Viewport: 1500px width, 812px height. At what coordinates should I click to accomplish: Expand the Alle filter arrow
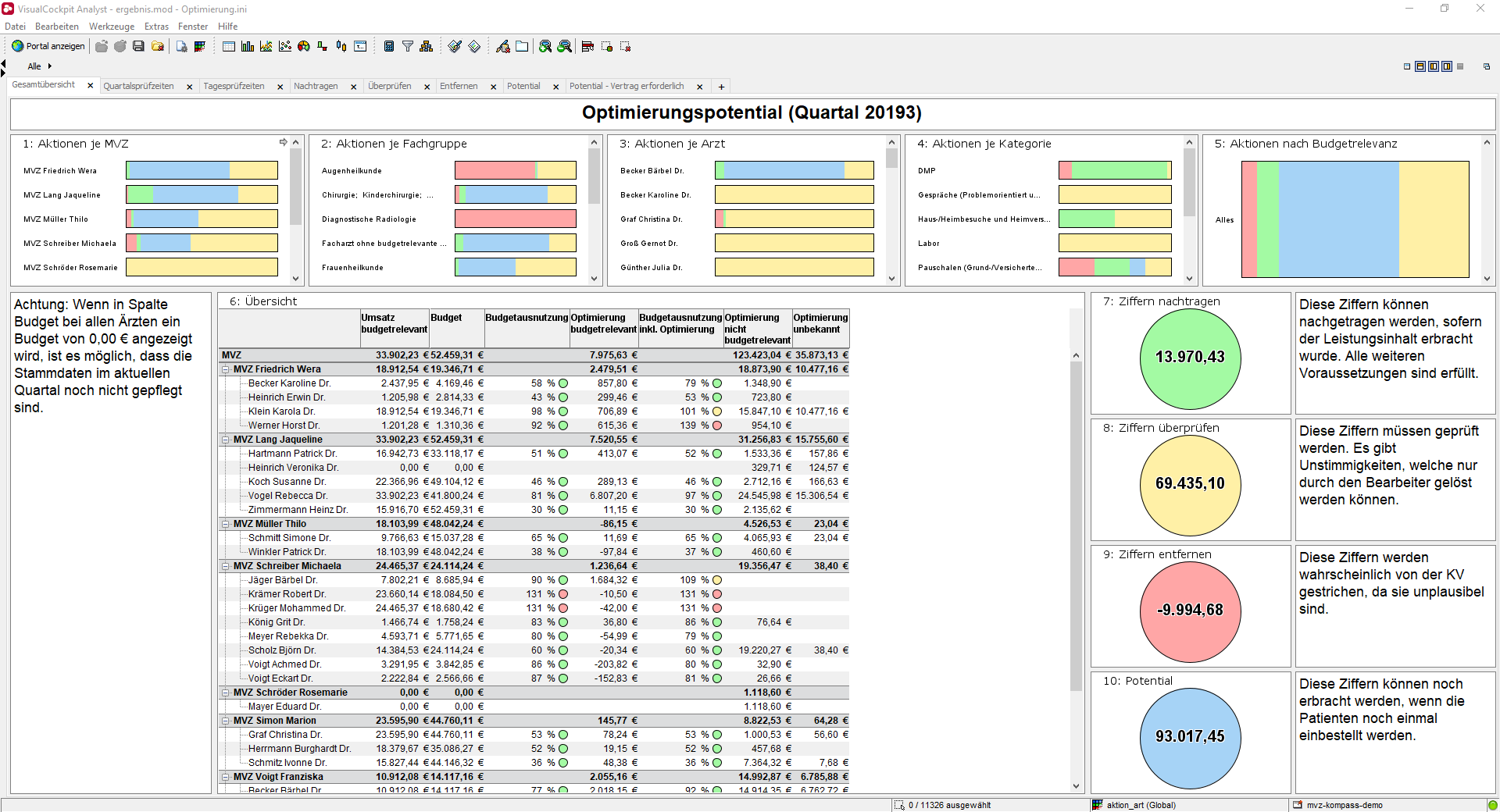pos(50,66)
